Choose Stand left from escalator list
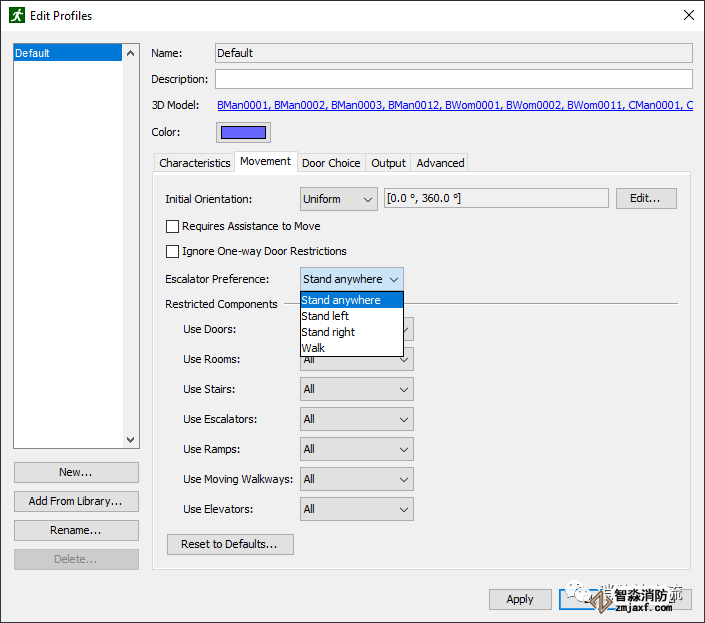The width and height of the screenshot is (705, 623). pyautogui.click(x=326, y=316)
